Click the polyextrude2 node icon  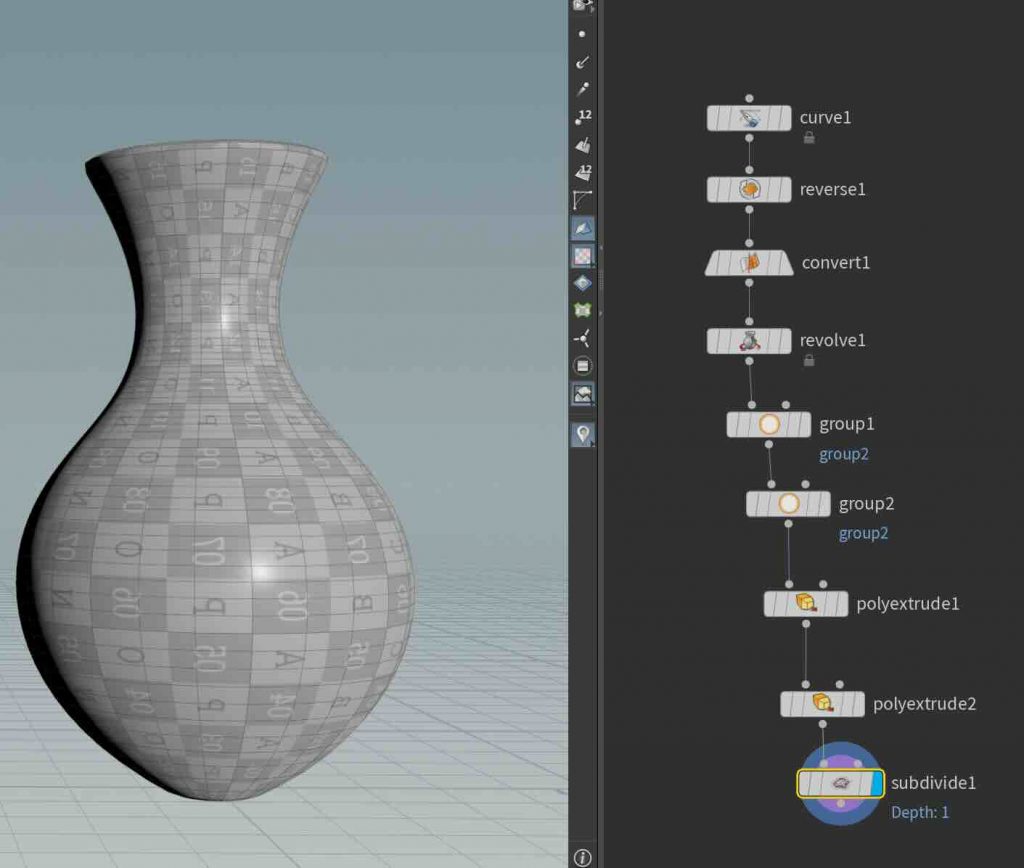click(x=822, y=703)
